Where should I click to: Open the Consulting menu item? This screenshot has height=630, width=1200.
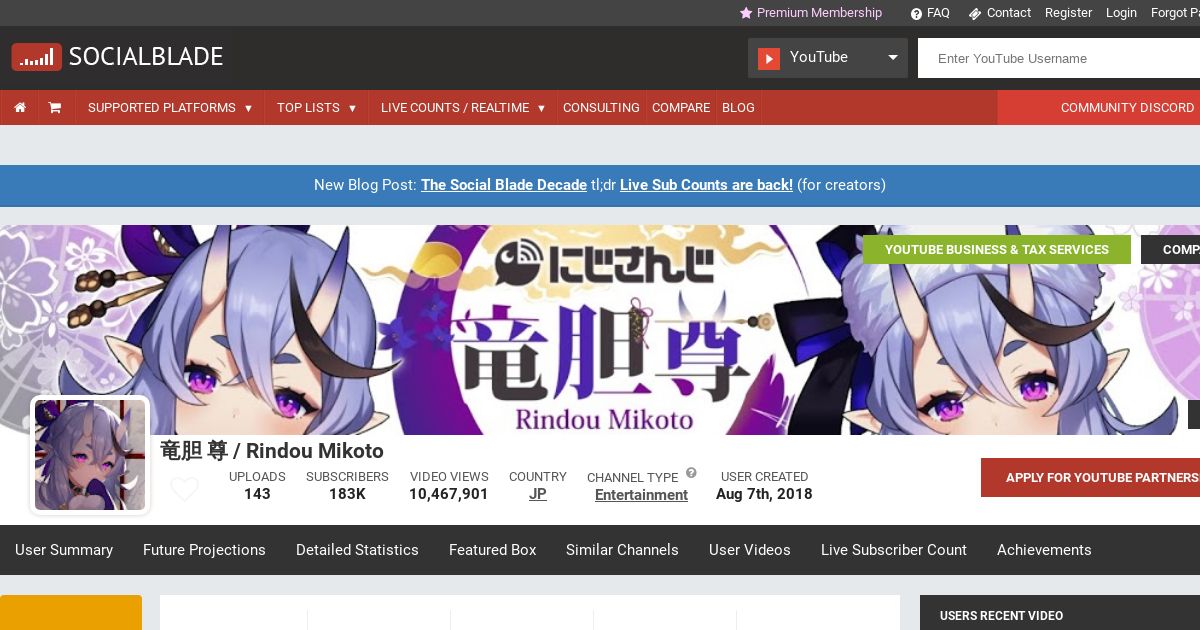click(601, 108)
